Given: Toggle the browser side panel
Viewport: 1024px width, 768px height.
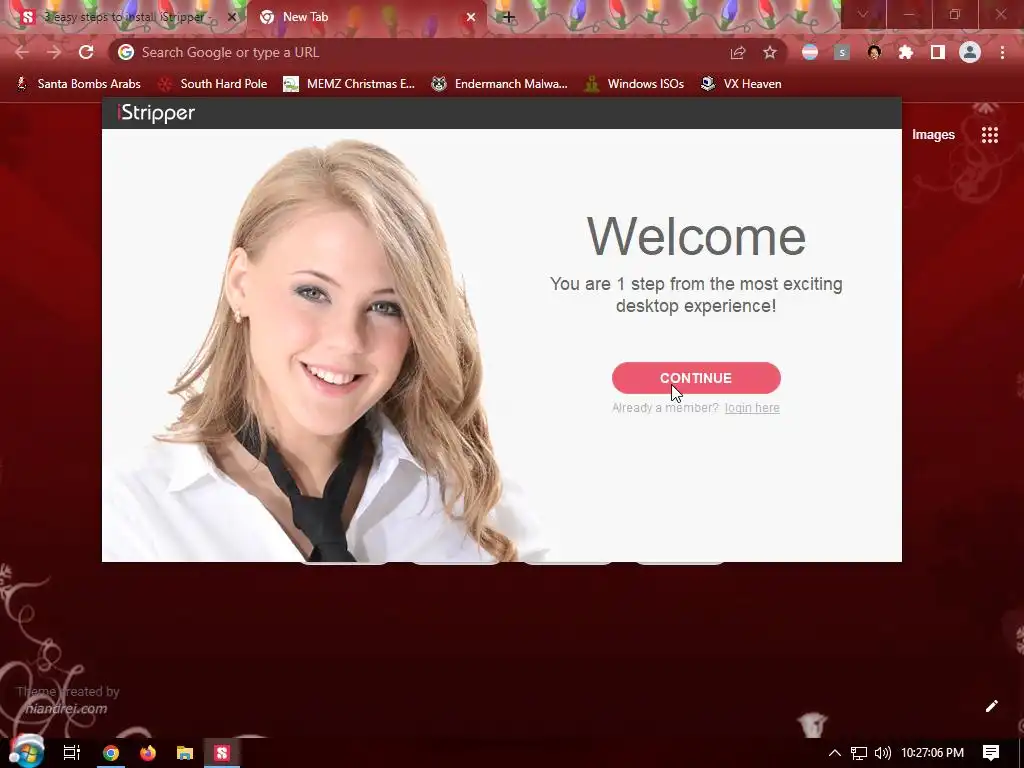Looking at the screenshot, I should [938, 52].
